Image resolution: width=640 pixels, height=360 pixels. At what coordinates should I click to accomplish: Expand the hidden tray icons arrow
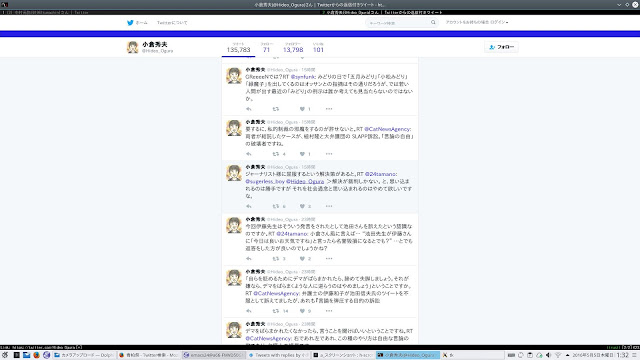(x=567, y=355)
